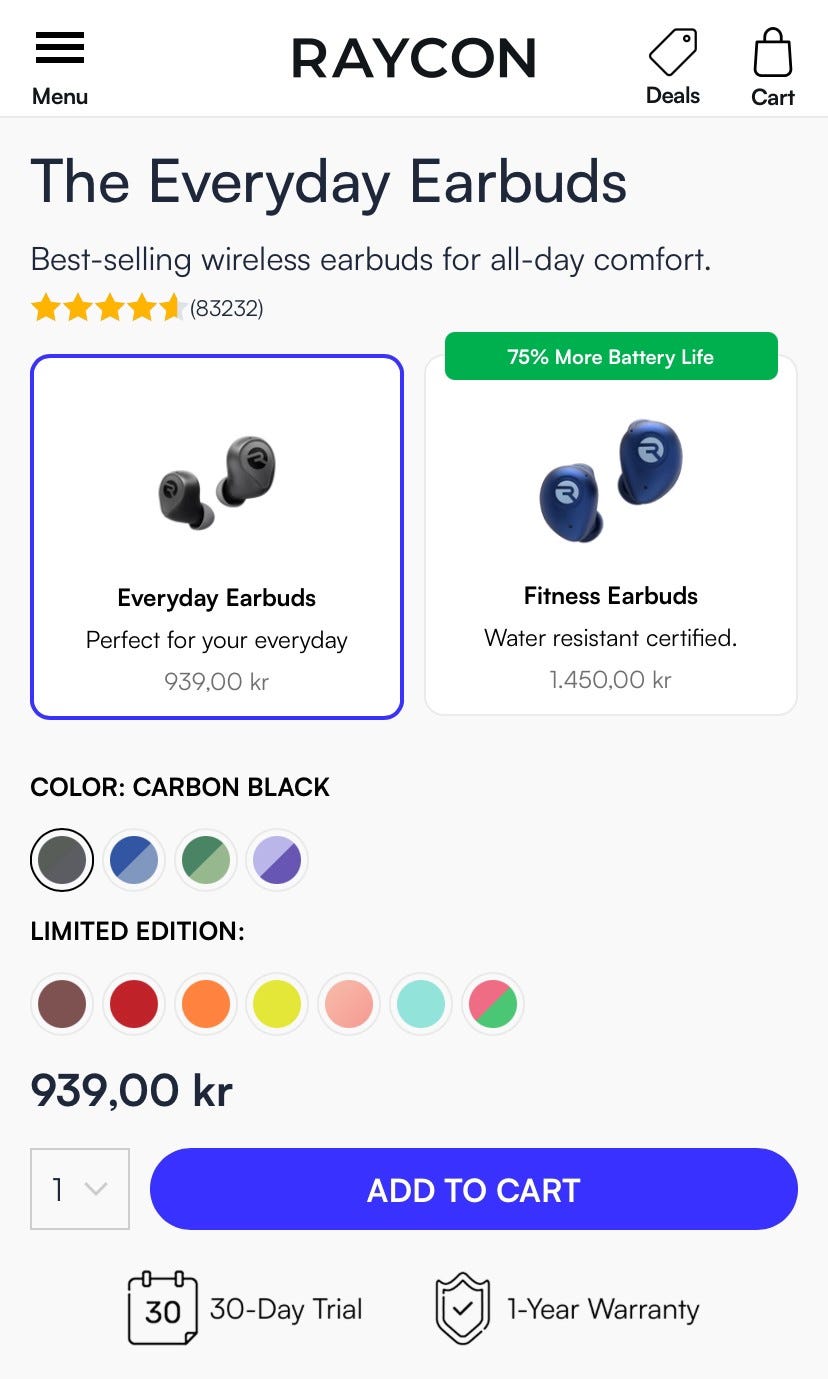Open the hamburger Menu icon
This screenshot has width=828, height=1379.
pos(60,49)
